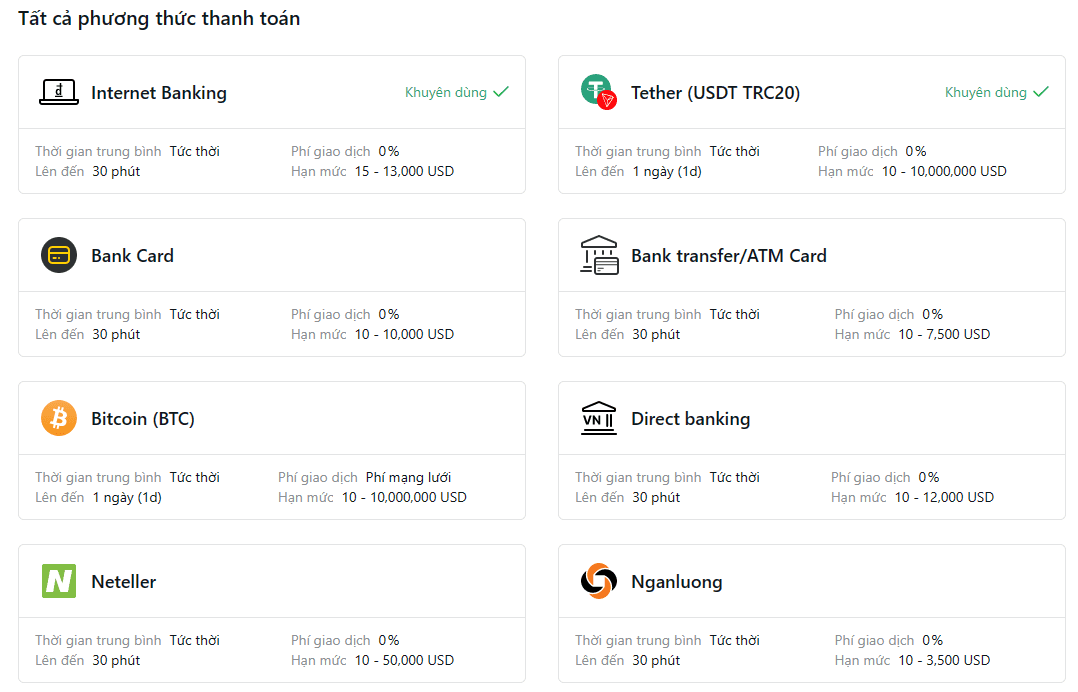
Task: Click the Bank Card icon
Action: (x=59, y=255)
